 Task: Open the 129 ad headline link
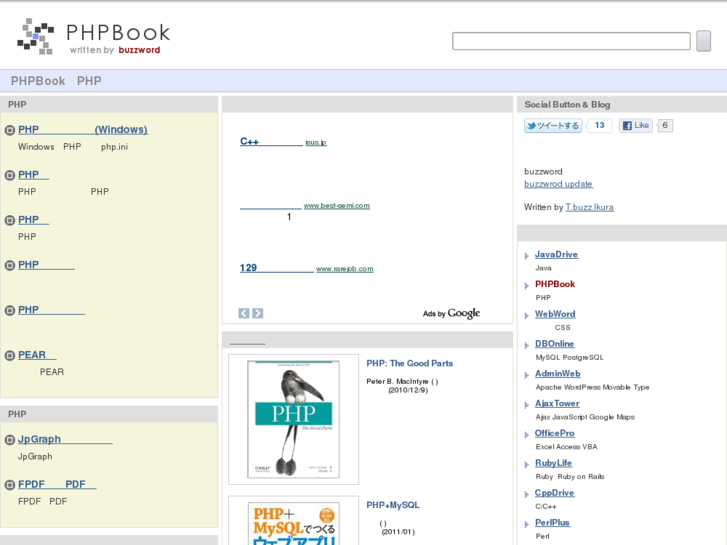point(276,268)
